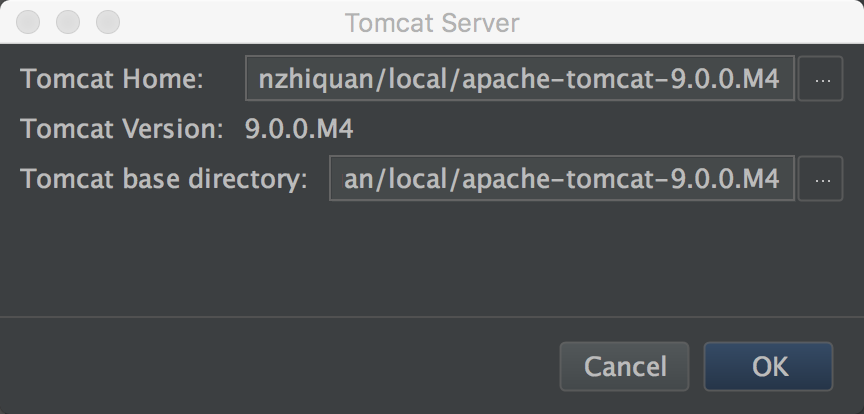Click the "Tomcat Version:" label

122,129
